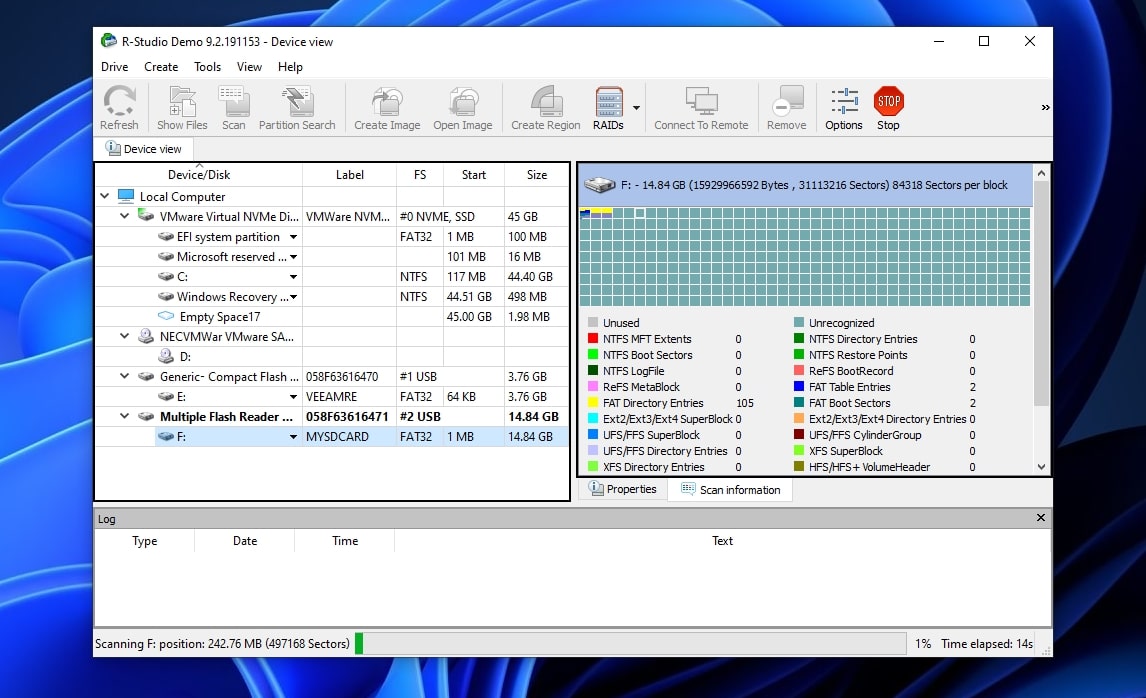The image size is (1146, 698).
Task: Open the RAIDs dropdown arrow
Action: click(634, 106)
